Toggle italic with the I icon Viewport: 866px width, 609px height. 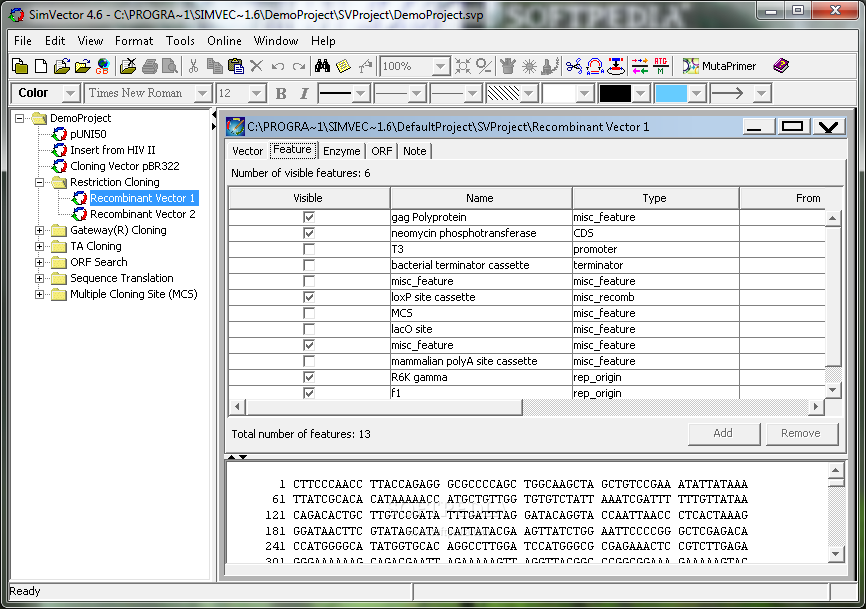tap(304, 93)
